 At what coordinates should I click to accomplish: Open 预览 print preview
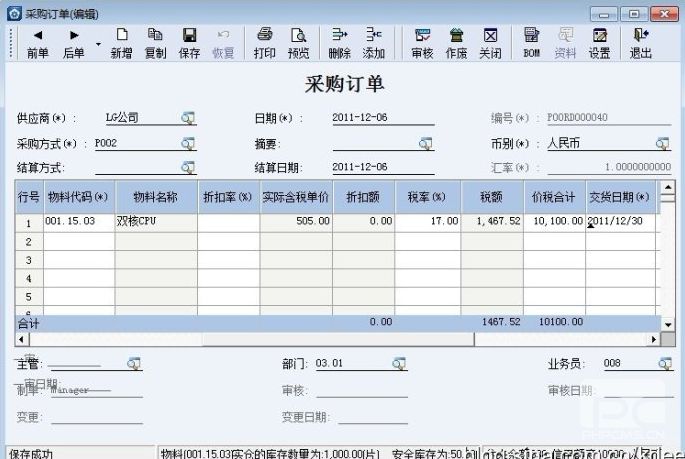click(298, 42)
